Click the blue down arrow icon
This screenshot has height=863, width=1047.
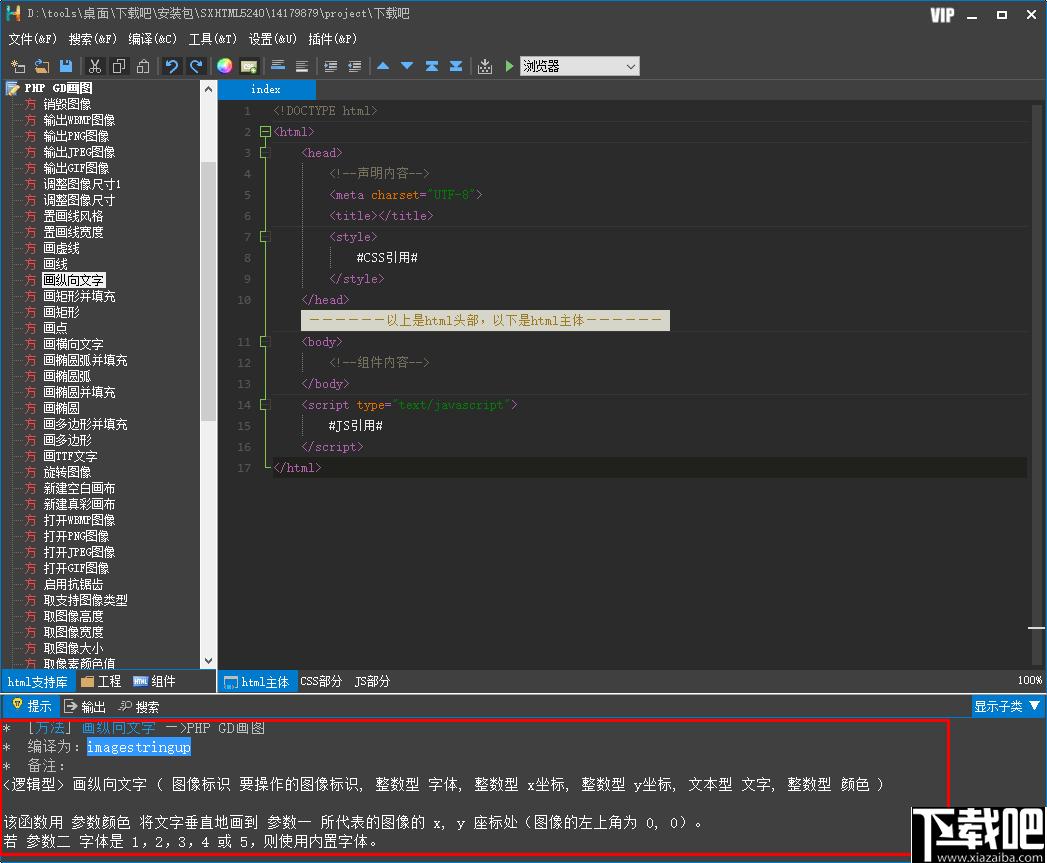click(x=407, y=66)
